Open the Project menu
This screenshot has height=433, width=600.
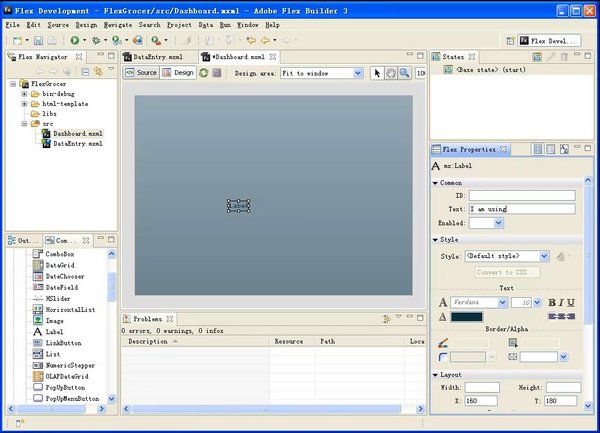(179, 24)
